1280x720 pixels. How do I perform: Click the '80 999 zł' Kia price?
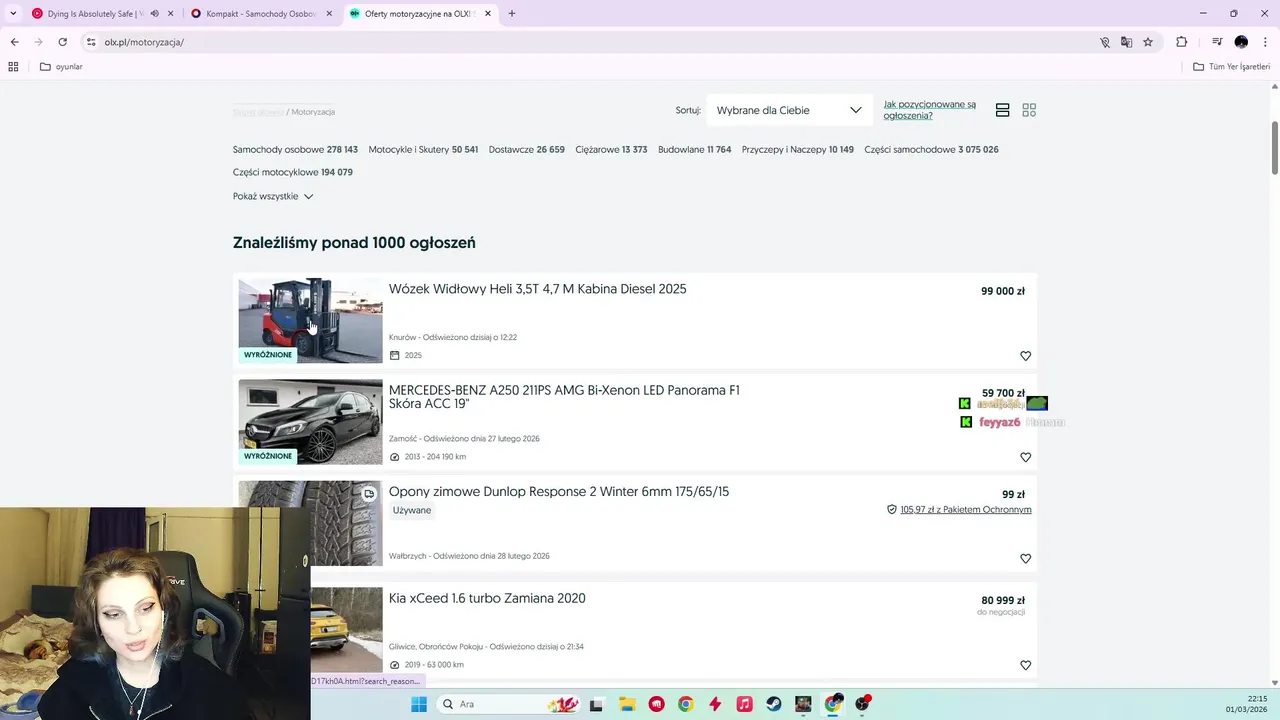coord(1003,601)
